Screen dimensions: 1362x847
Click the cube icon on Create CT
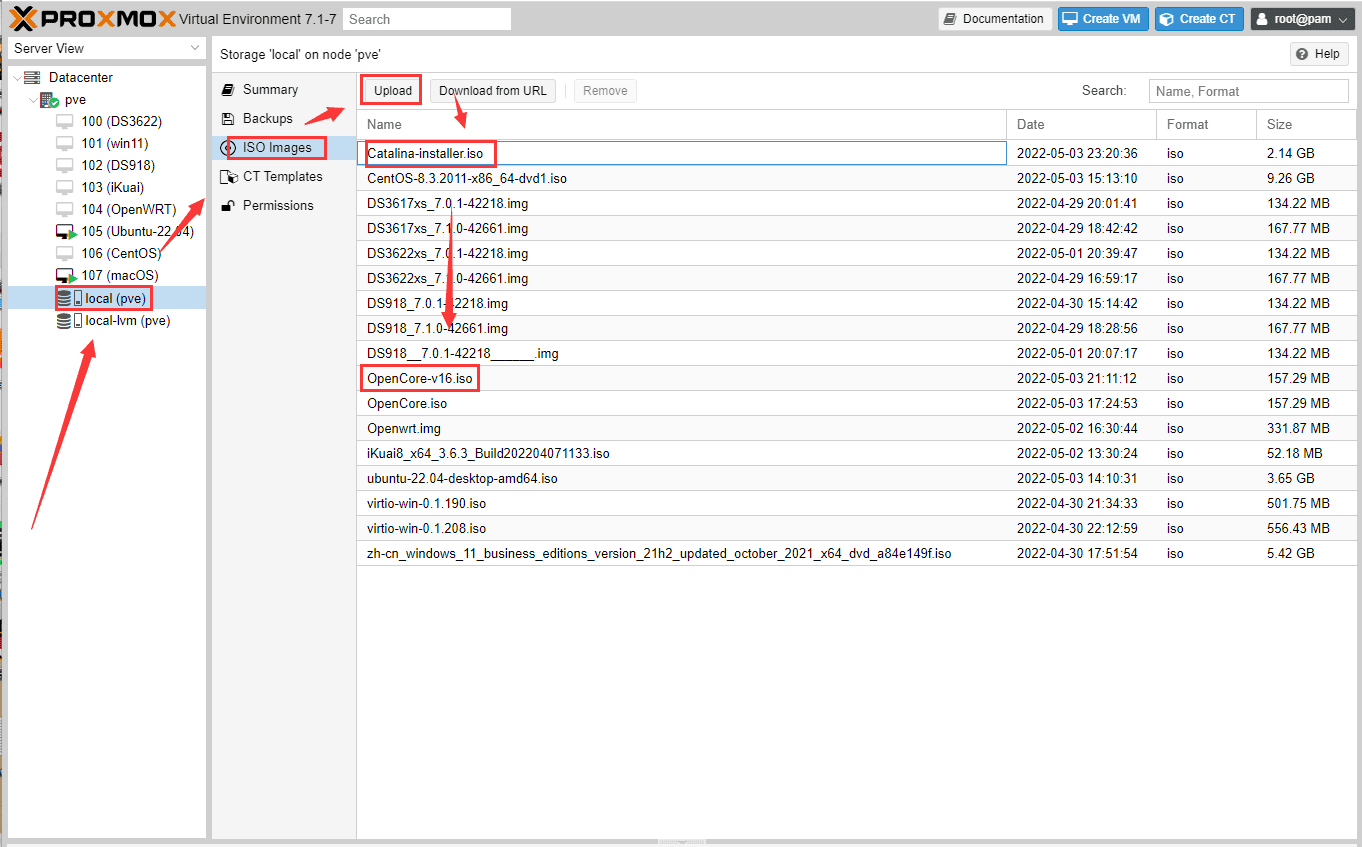1166,19
